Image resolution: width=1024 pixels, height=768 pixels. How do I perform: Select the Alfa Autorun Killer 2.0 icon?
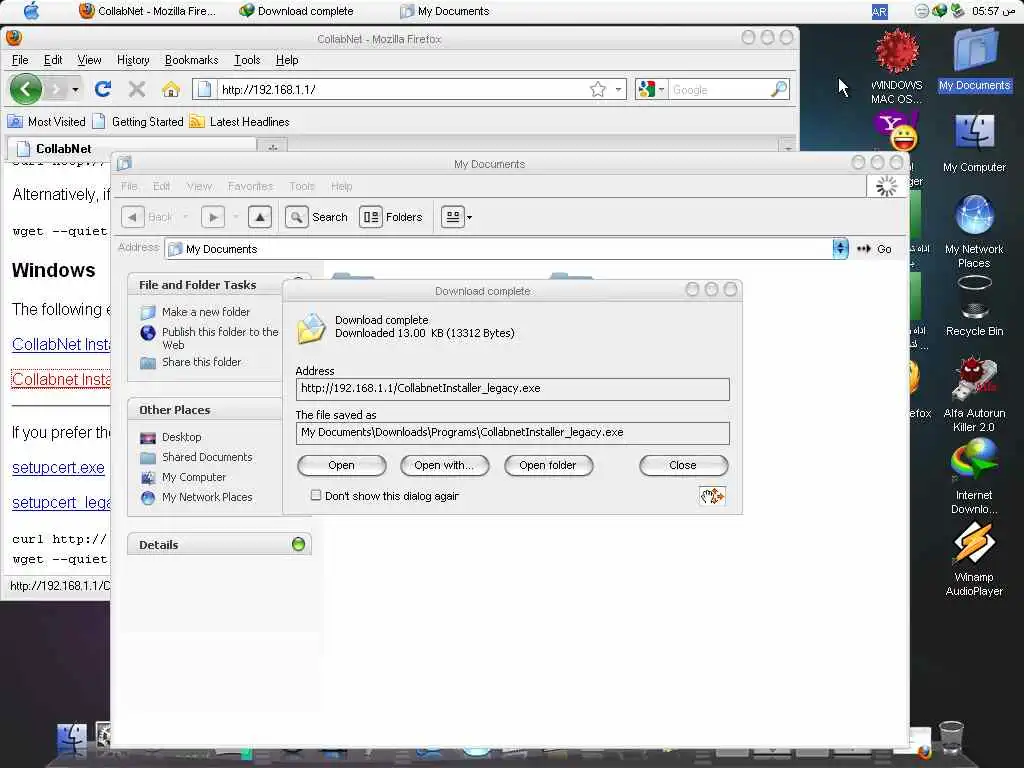974,394
